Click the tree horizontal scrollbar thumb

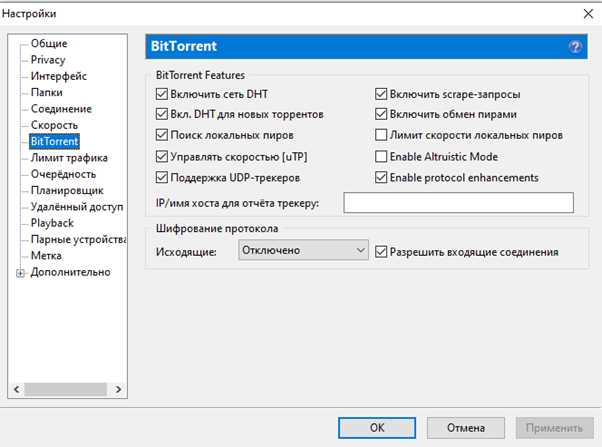65,389
